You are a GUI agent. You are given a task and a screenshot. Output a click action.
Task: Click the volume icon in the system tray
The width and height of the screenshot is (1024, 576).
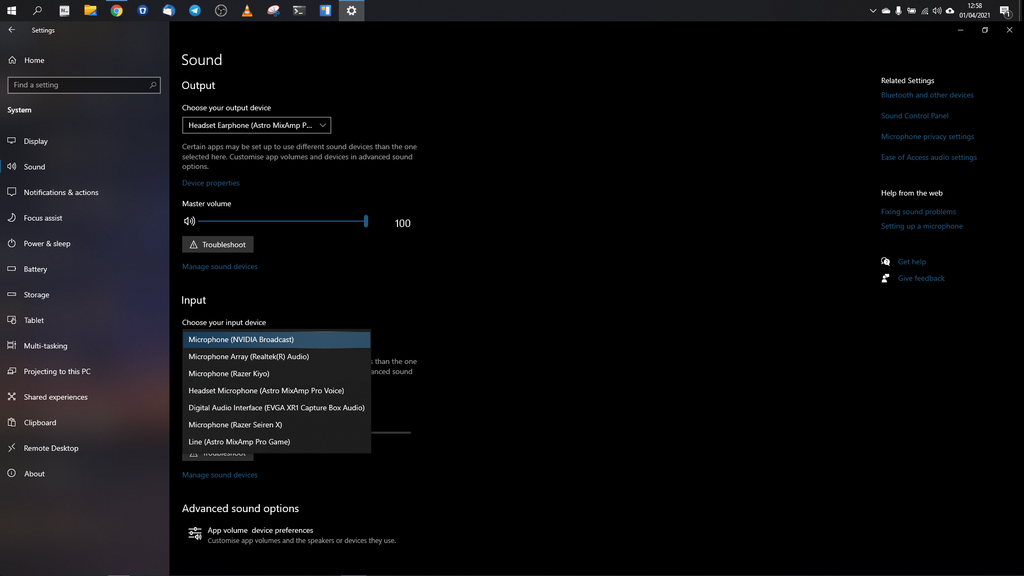(936, 11)
